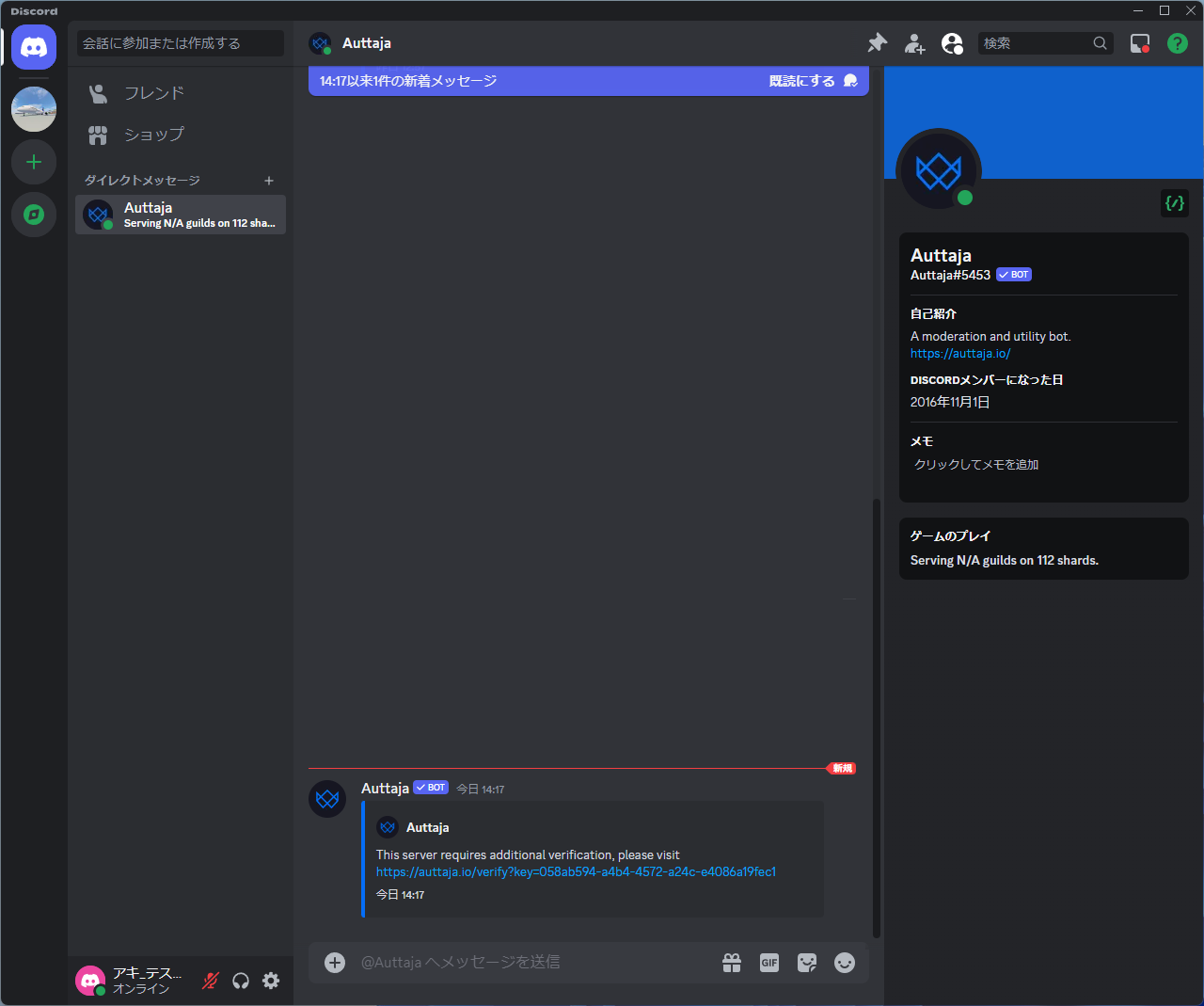Click add friends to DM icon
This screenshot has height=1006, width=1204.
pyautogui.click(x=914, y=43)
